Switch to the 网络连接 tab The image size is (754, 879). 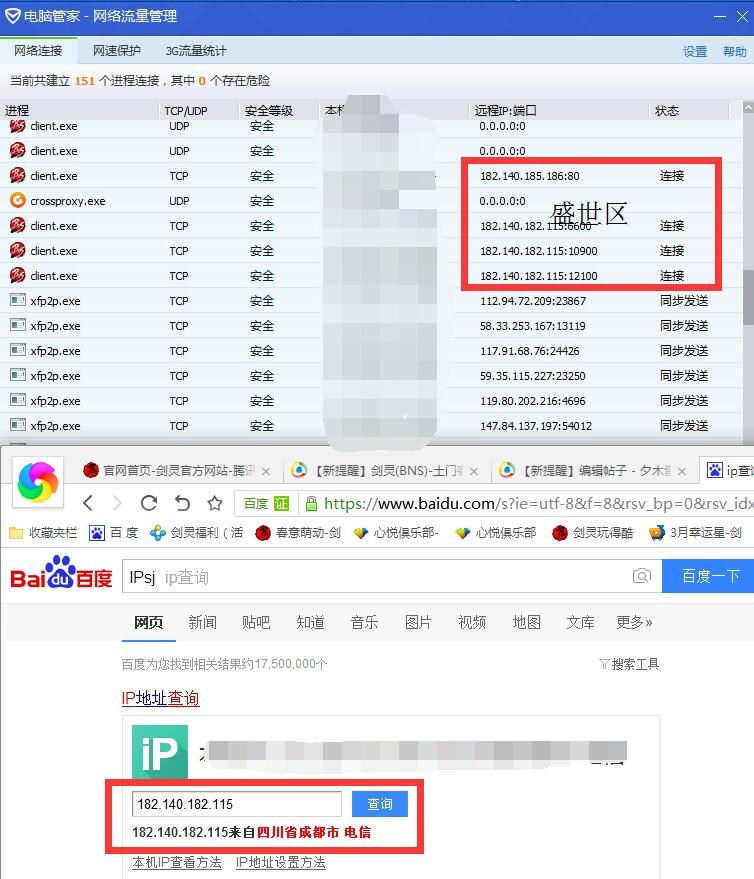[38, 50]
